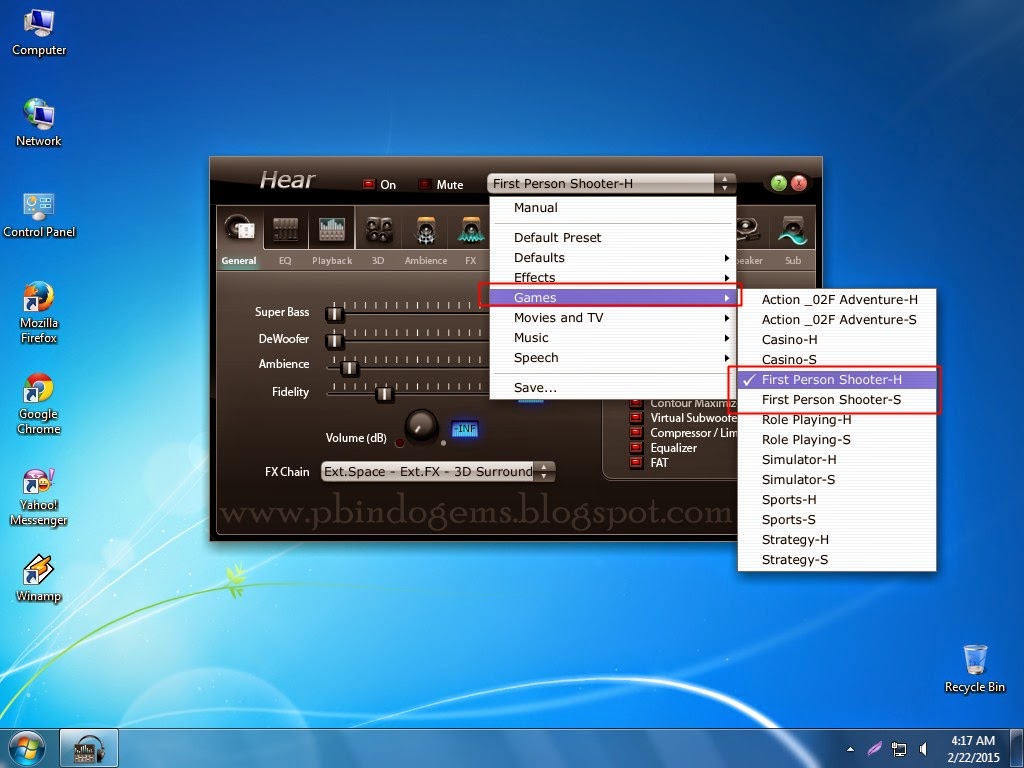Launch Google Chrome from the desktop
The width and height of the screenshot is (1024, 768).
click(x=39, y=404)
